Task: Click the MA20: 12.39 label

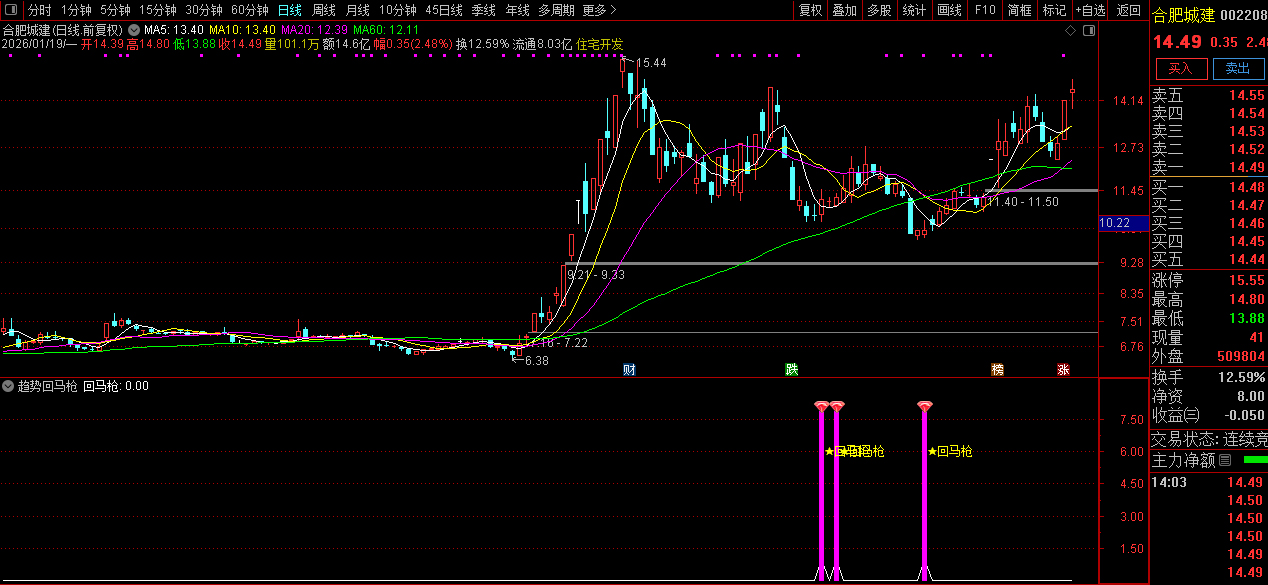Action: pyautogui.click(x=314, y=30)
